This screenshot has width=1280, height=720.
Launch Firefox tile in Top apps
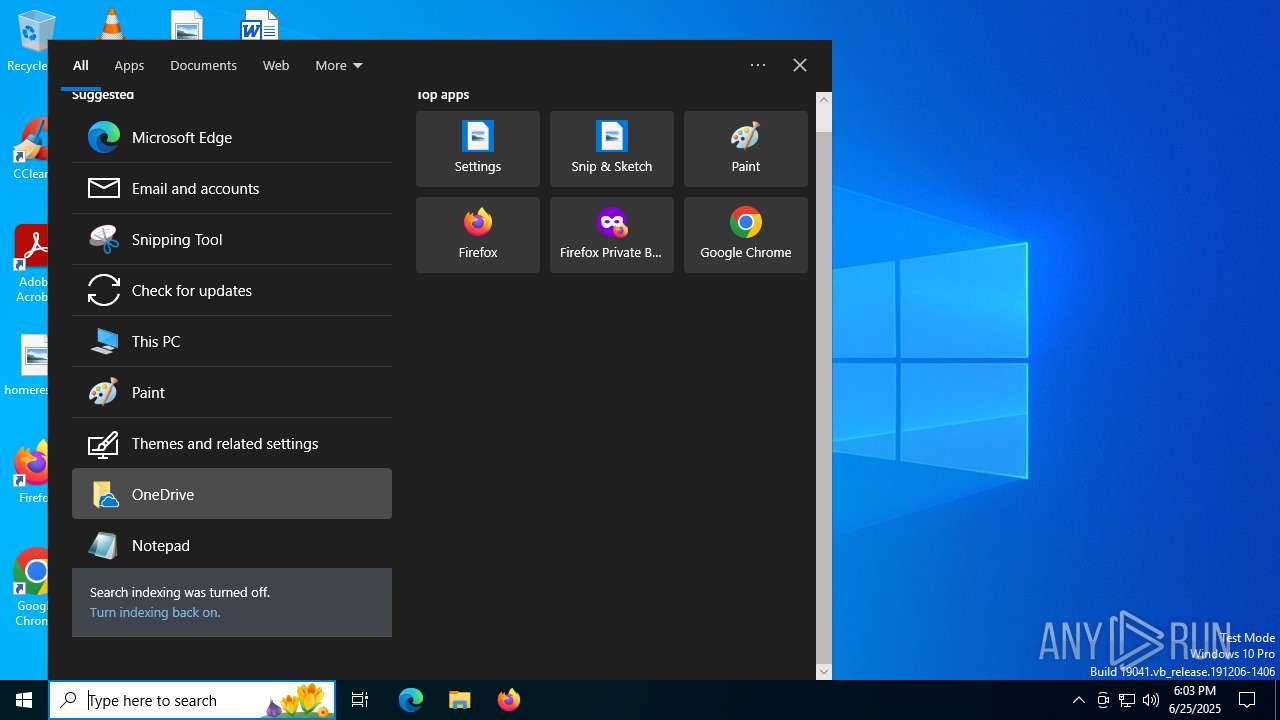tap(478, 235)
